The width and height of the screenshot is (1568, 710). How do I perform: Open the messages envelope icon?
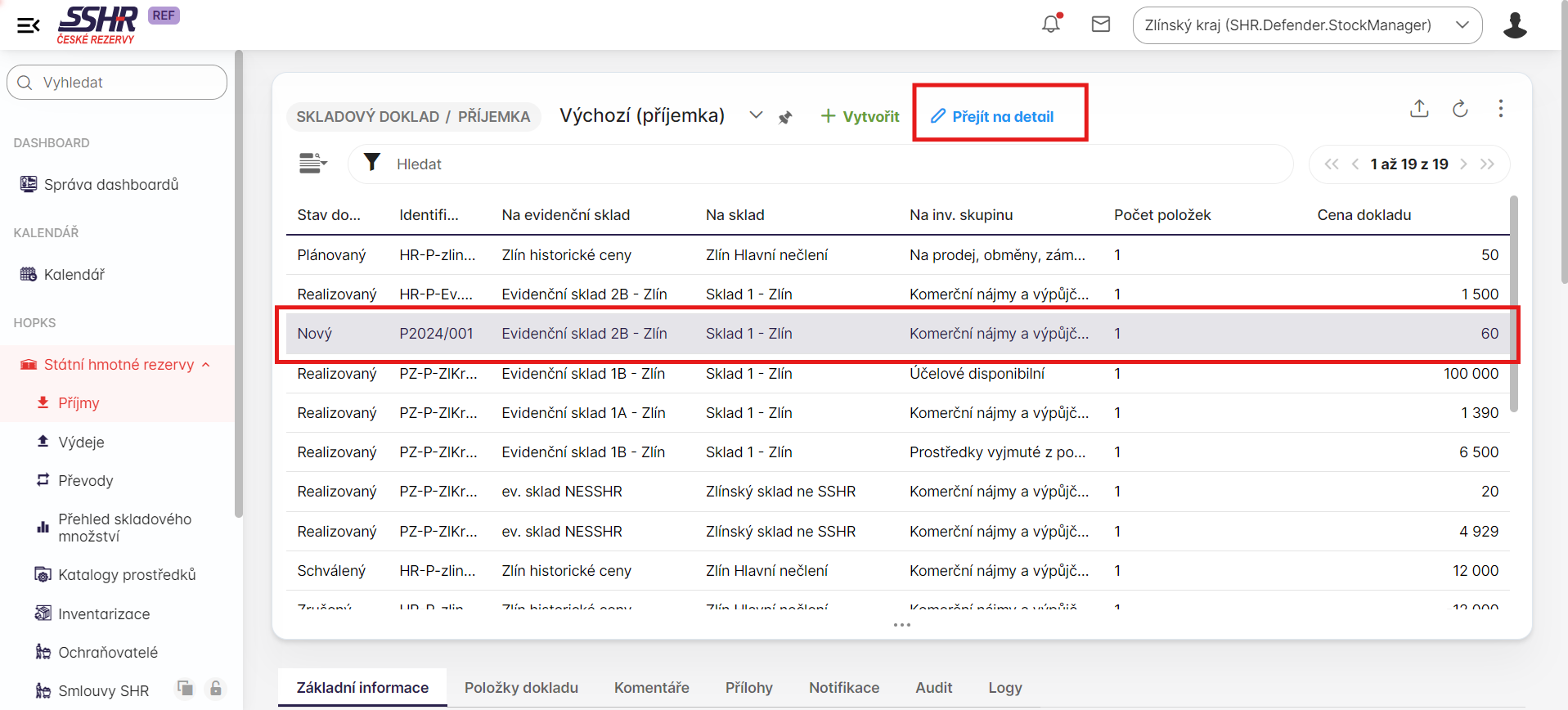pyautogui.click(x=1101, y=25)
